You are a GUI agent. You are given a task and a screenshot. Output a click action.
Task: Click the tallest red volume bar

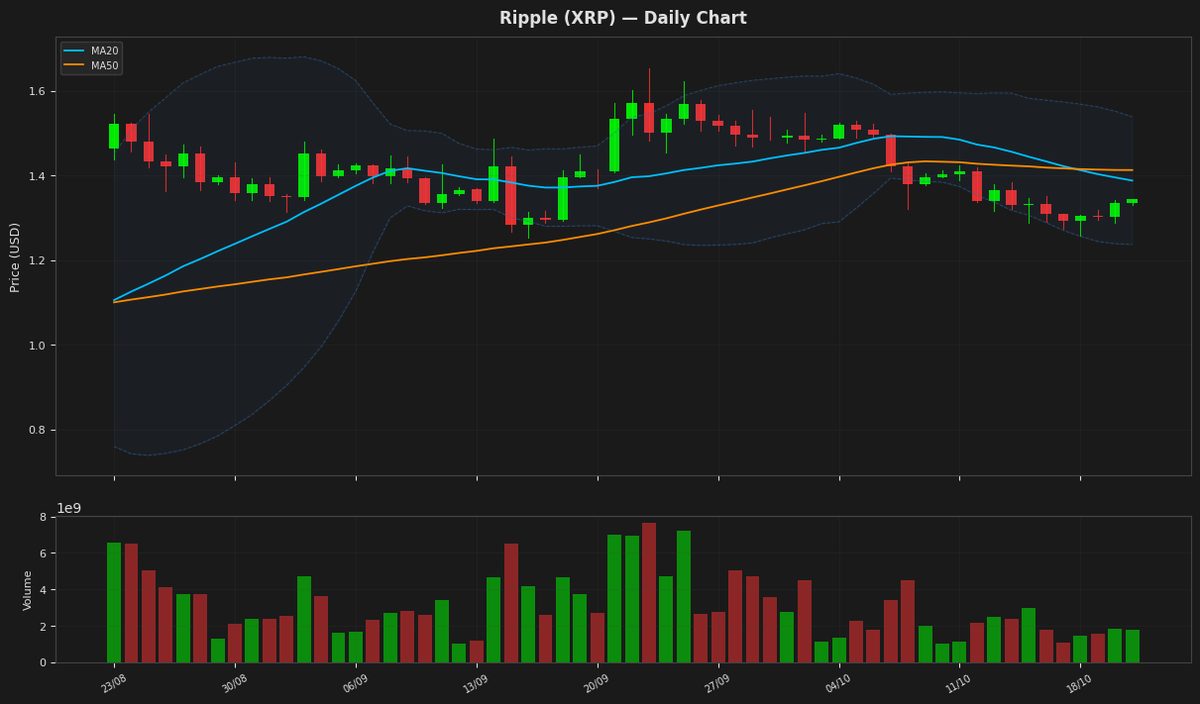pos(649,592)
